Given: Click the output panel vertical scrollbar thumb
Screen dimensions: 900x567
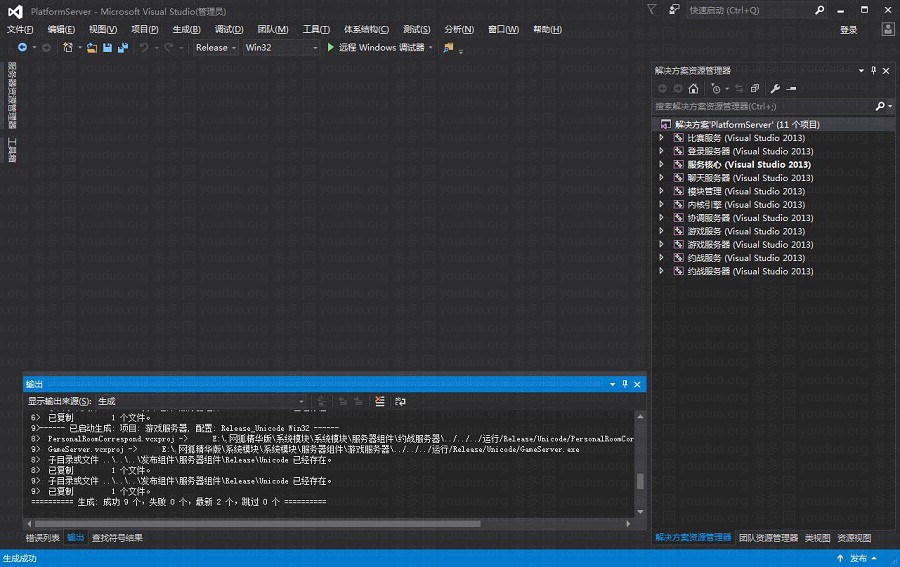Looking at the screenshot, I should (640, 480).
